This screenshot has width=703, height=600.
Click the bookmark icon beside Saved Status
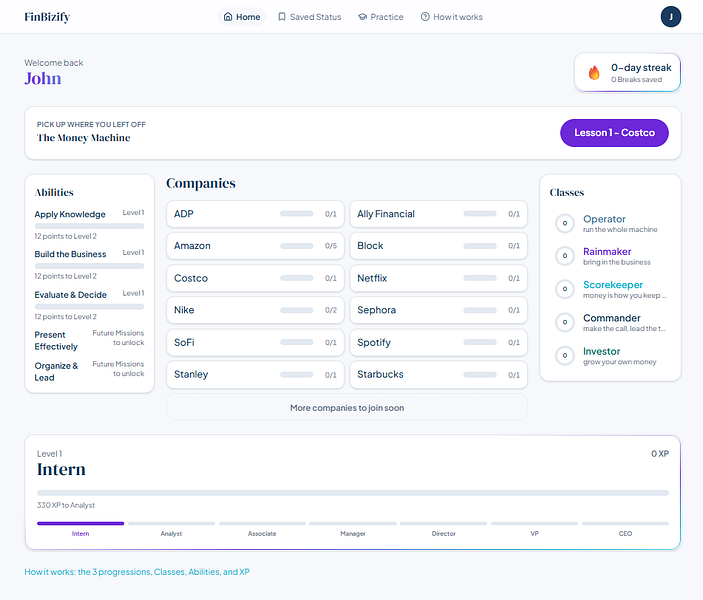[282, 17]
